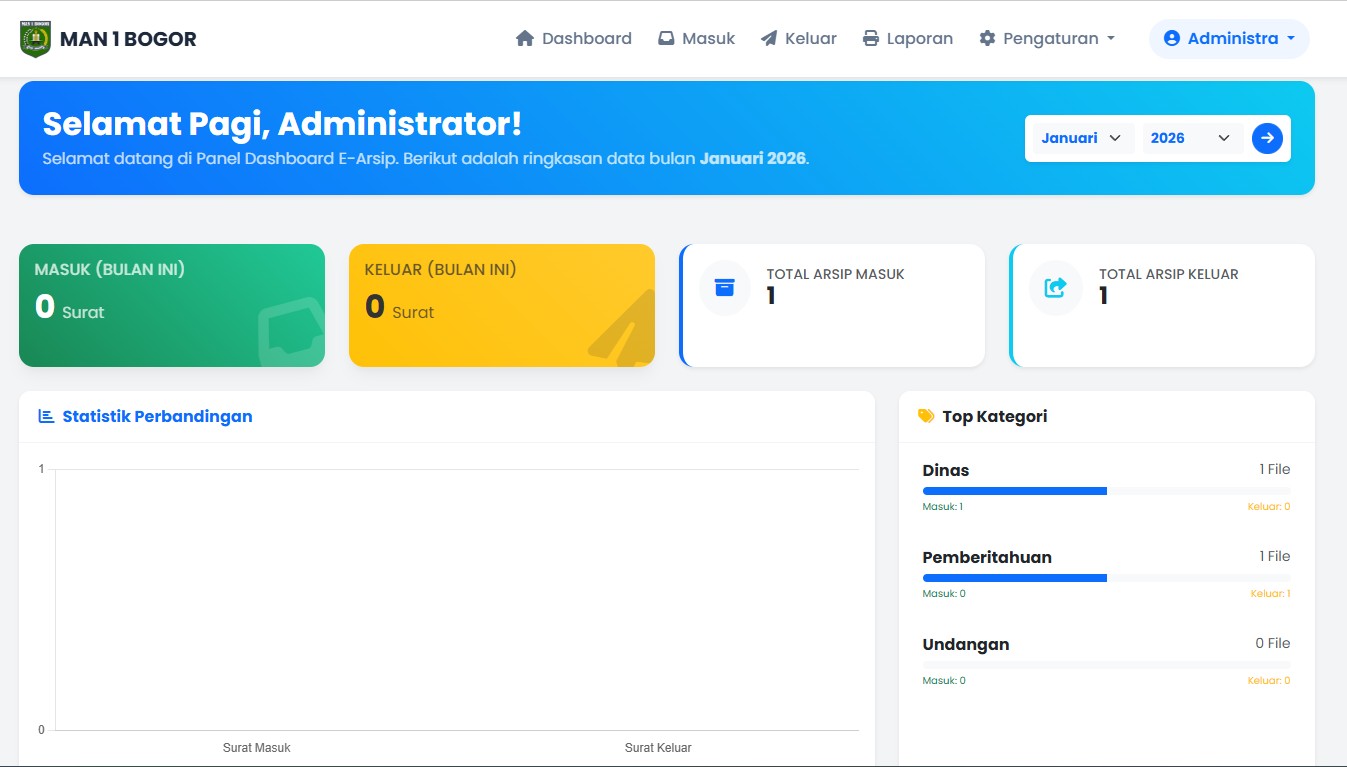
Task: Click the bar chart icon beside Statistik Perbandingan
Action: pyautogui.click(x=46, y=416)
